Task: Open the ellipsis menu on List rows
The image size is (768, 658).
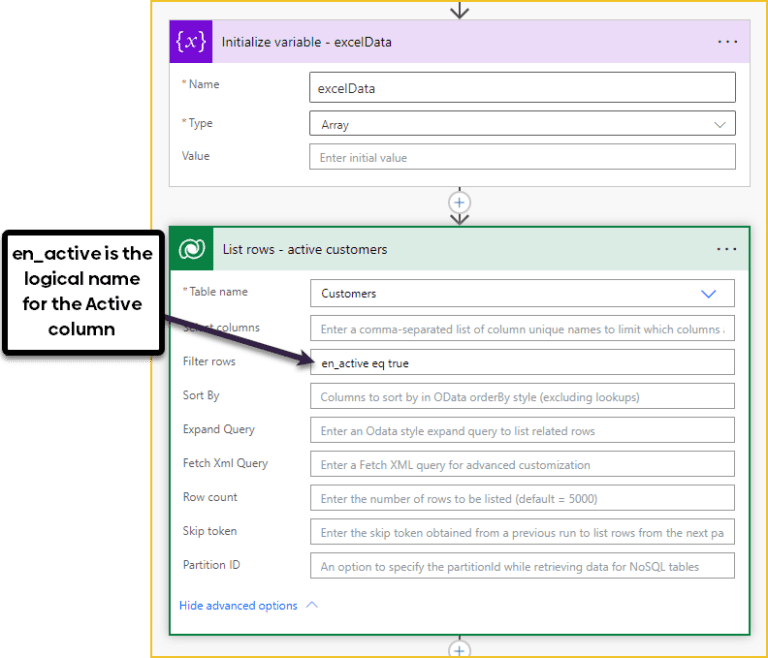Action: coord(727,249)
